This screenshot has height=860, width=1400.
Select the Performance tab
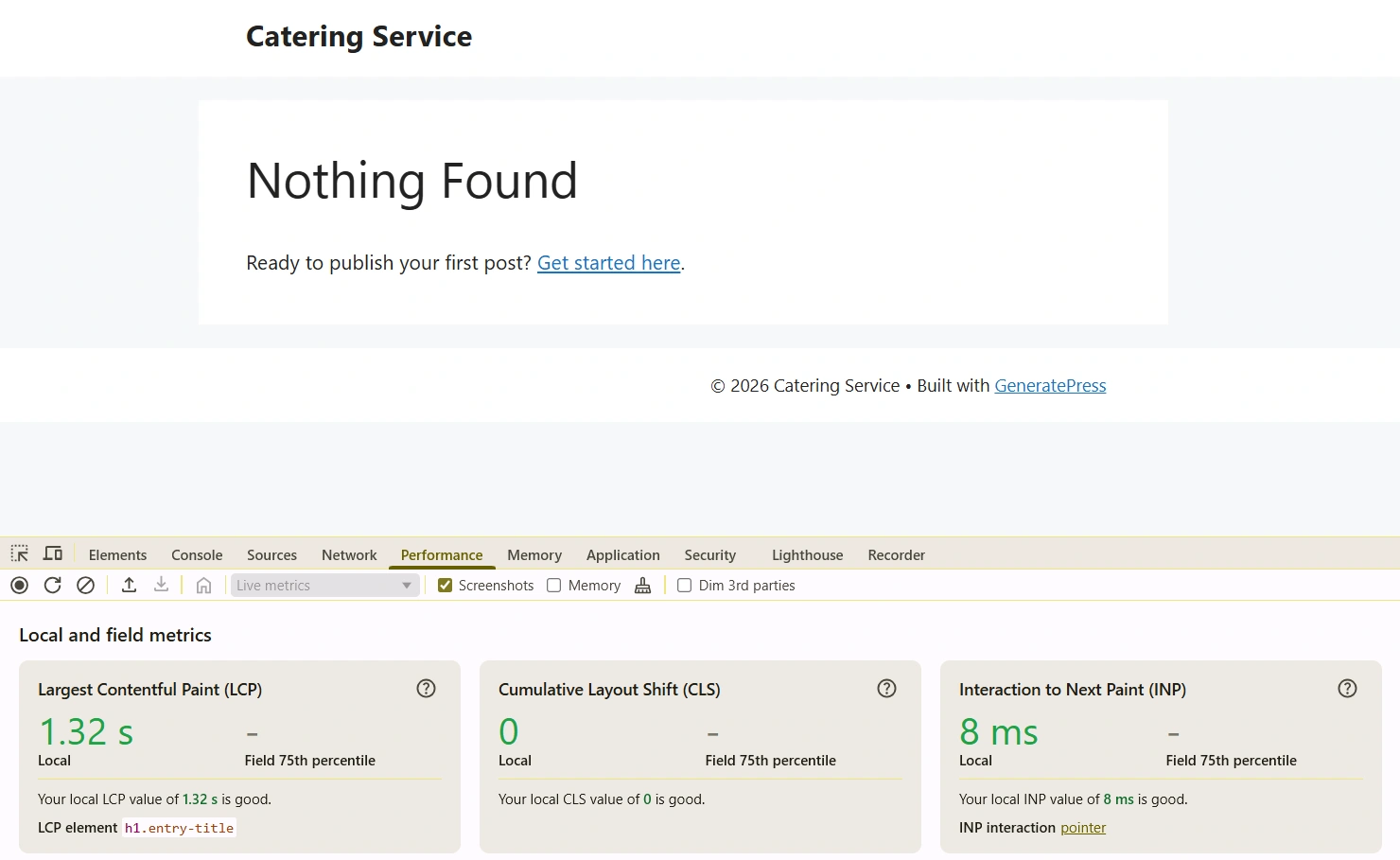pos(442,555)
